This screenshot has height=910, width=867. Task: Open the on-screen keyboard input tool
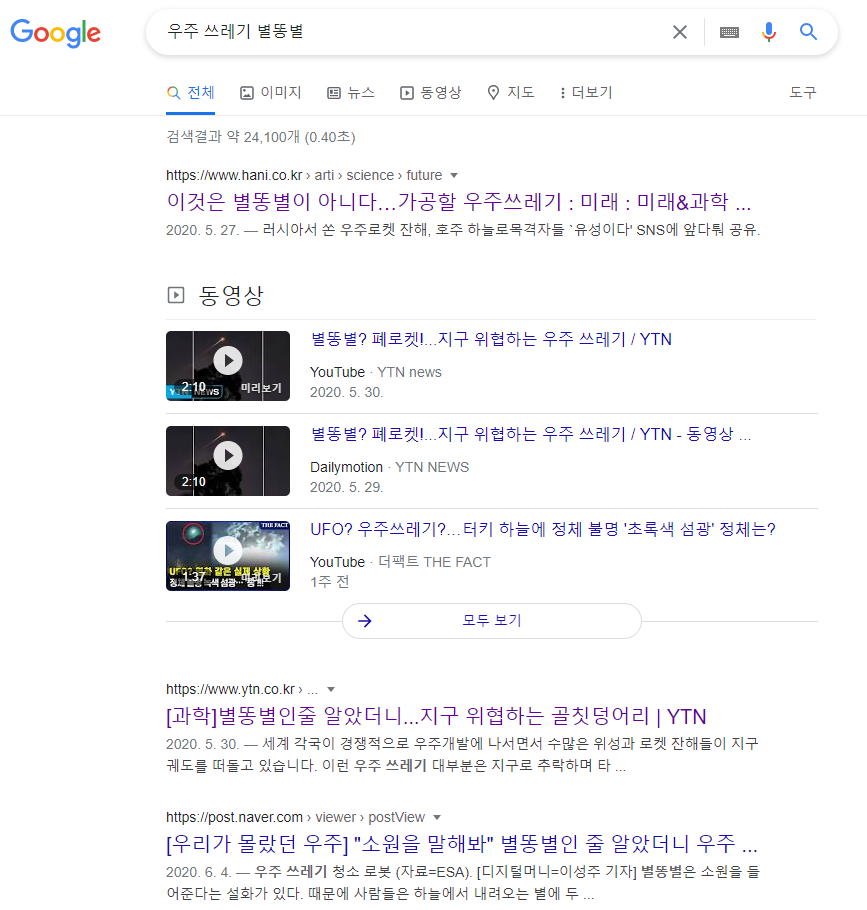729,32
